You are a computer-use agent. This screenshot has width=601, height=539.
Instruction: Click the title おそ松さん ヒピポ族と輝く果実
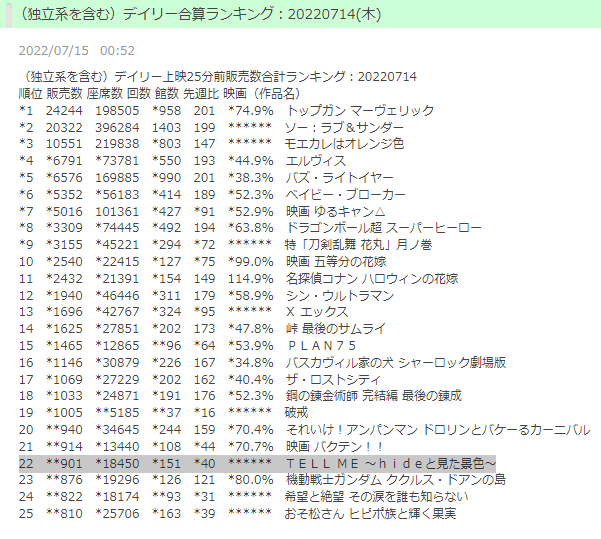point(370,513)
